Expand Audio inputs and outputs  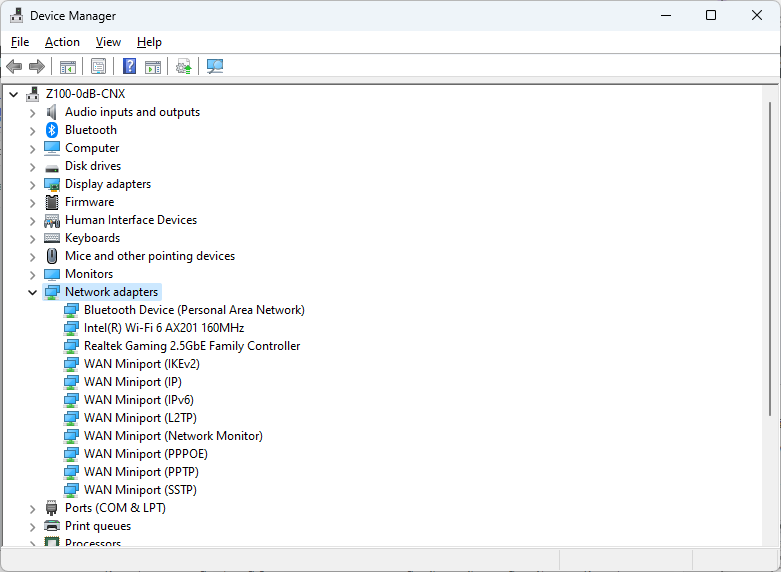click(32, 113)
